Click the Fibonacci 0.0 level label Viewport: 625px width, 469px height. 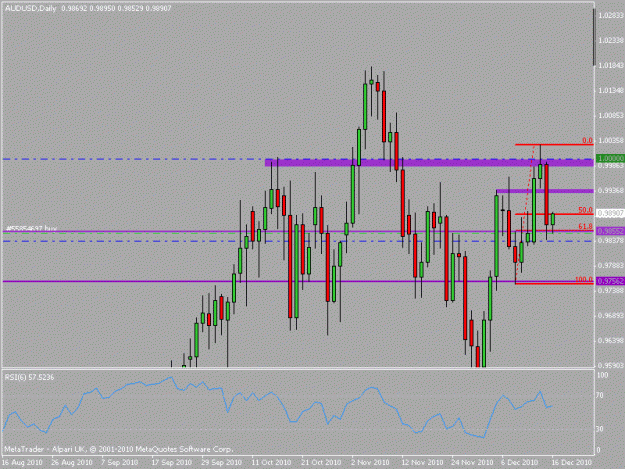pos(588,140)
